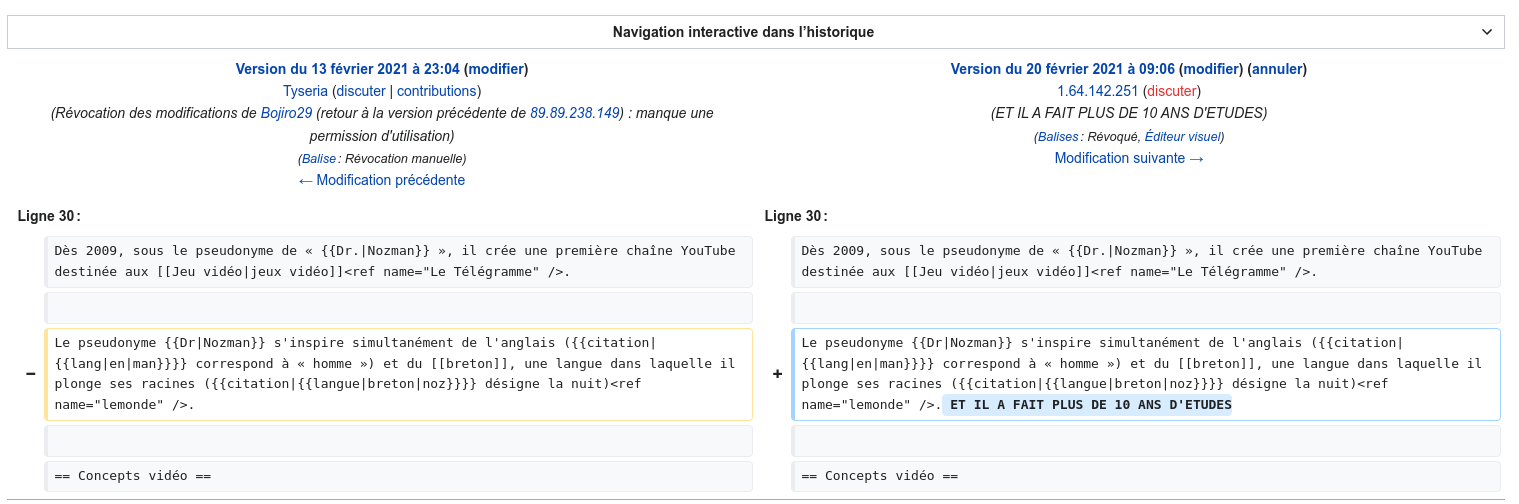The height and width of the screenshot is (504, 1519).
Task: Click the left Balise tag link
Action: point(318,158)
